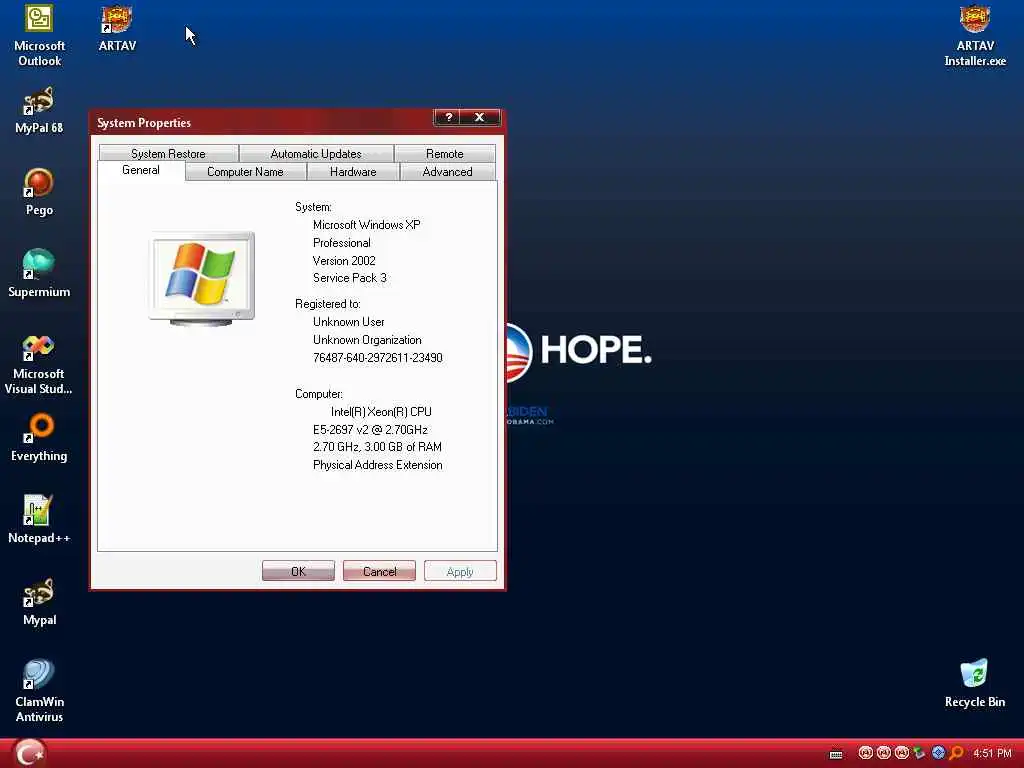The image size is (1024, 768).
Task: Select the ARTAV shortcut on the desktop
Action: tap(117, 28)
